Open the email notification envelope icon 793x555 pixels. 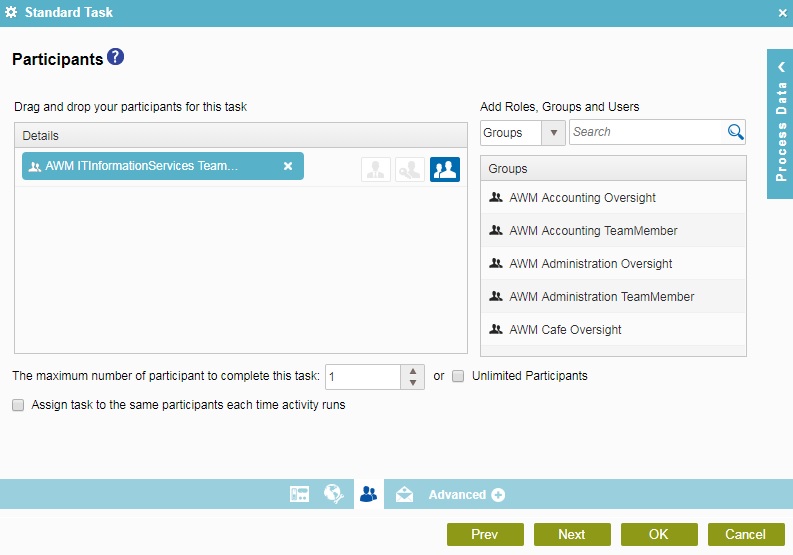click(404, 494)
